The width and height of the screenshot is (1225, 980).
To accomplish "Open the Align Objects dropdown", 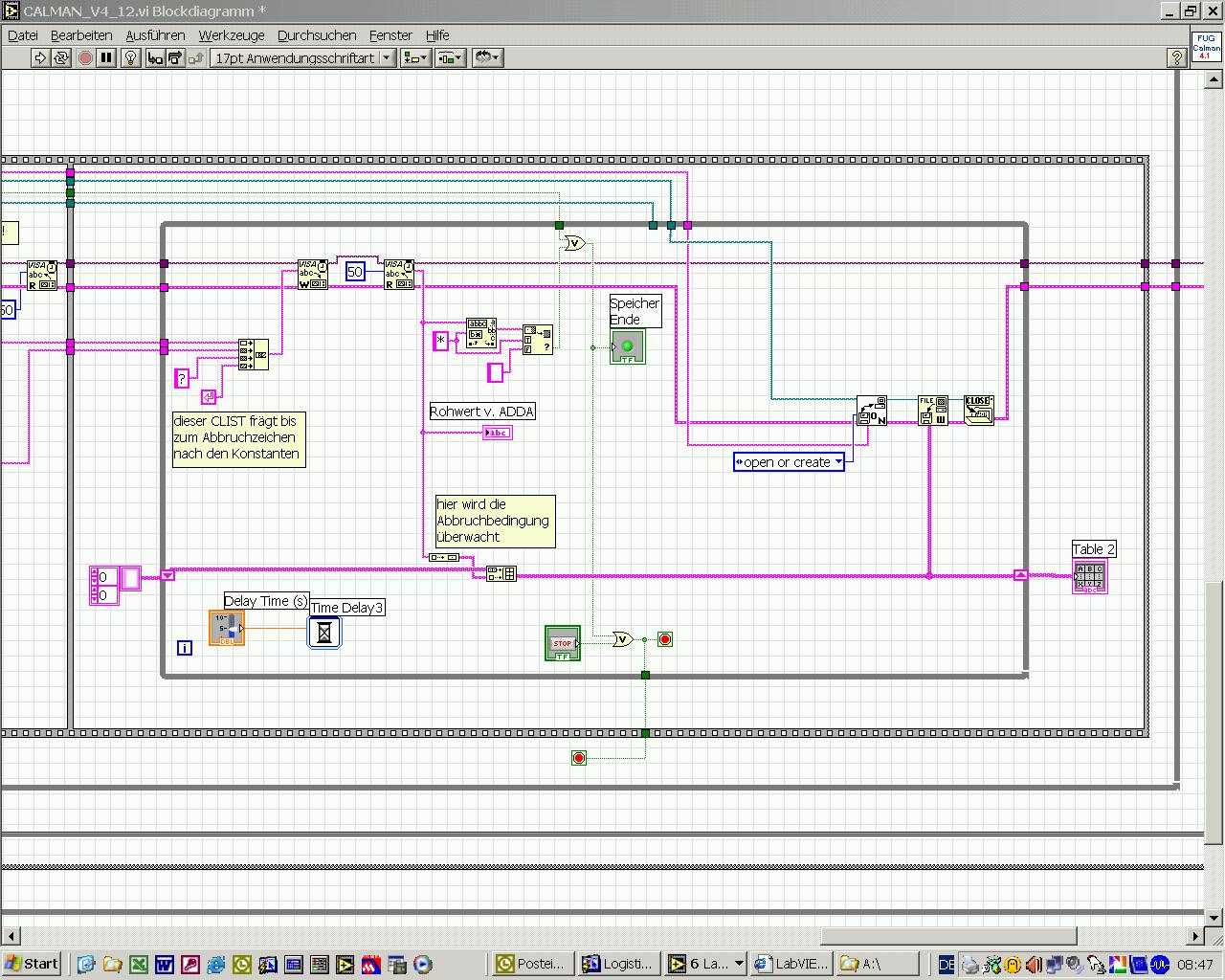I will (x=414, y=58).
